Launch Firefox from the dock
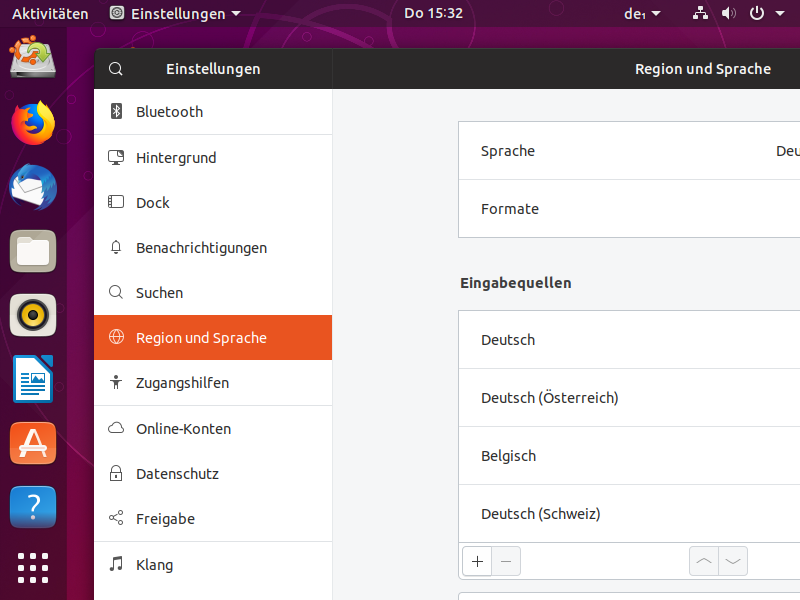This screenshot has height=600, width=800. click(33, 123)
